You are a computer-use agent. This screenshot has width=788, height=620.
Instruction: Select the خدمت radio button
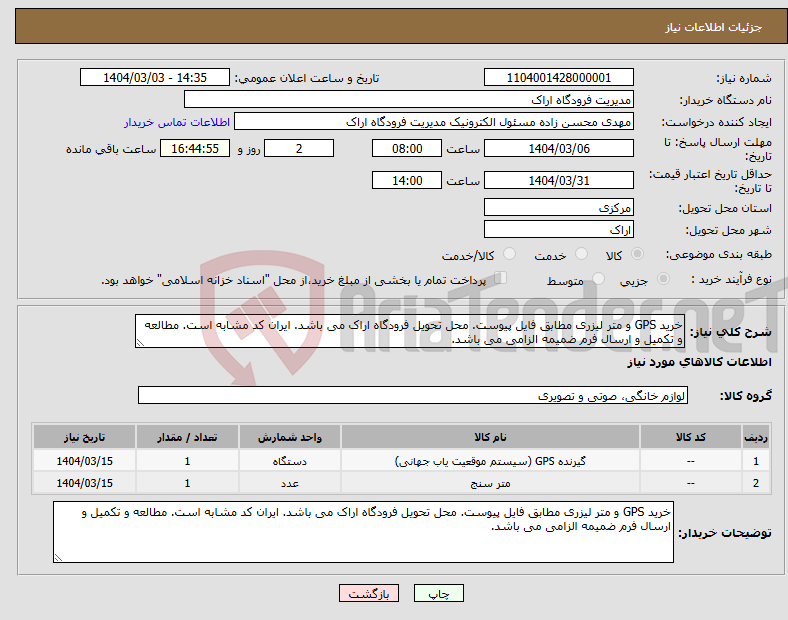coord(581,254)
